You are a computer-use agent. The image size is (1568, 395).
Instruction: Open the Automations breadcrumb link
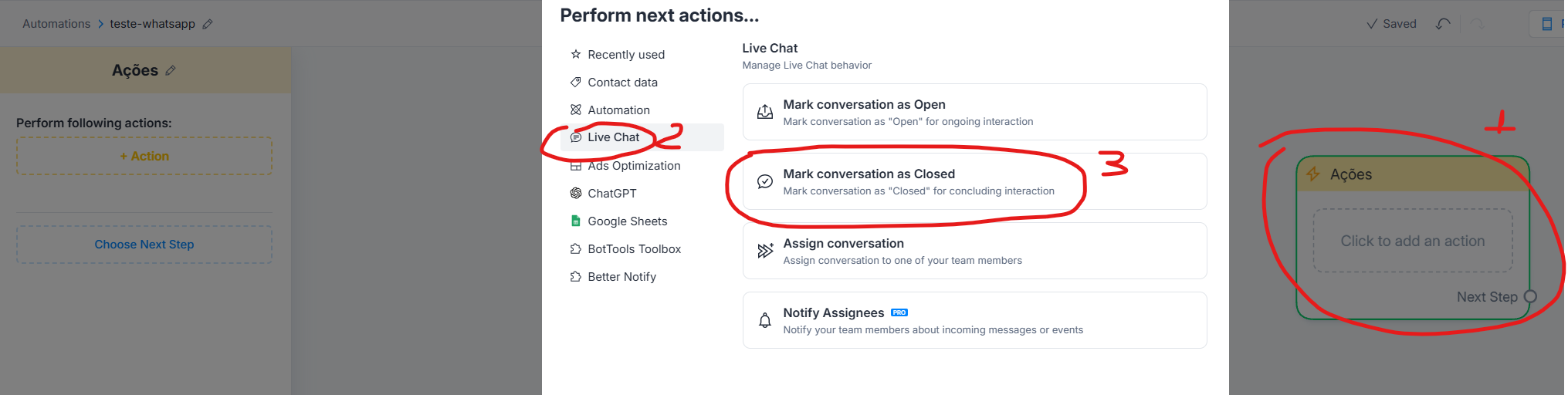(x=56, y=24)
